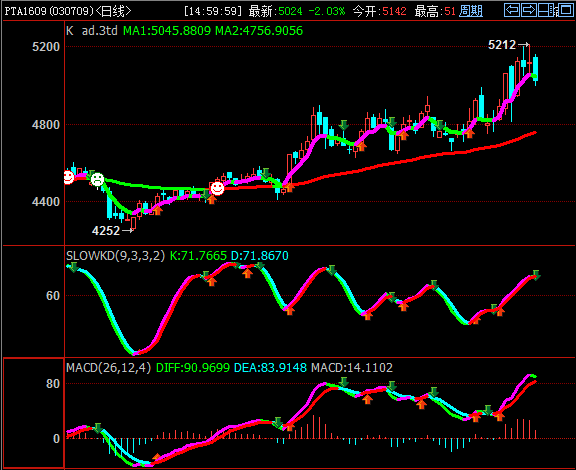Click the 5200 price axis label
Image resolution: width=576 pixels, height=470 pixels.
(46, 47)
